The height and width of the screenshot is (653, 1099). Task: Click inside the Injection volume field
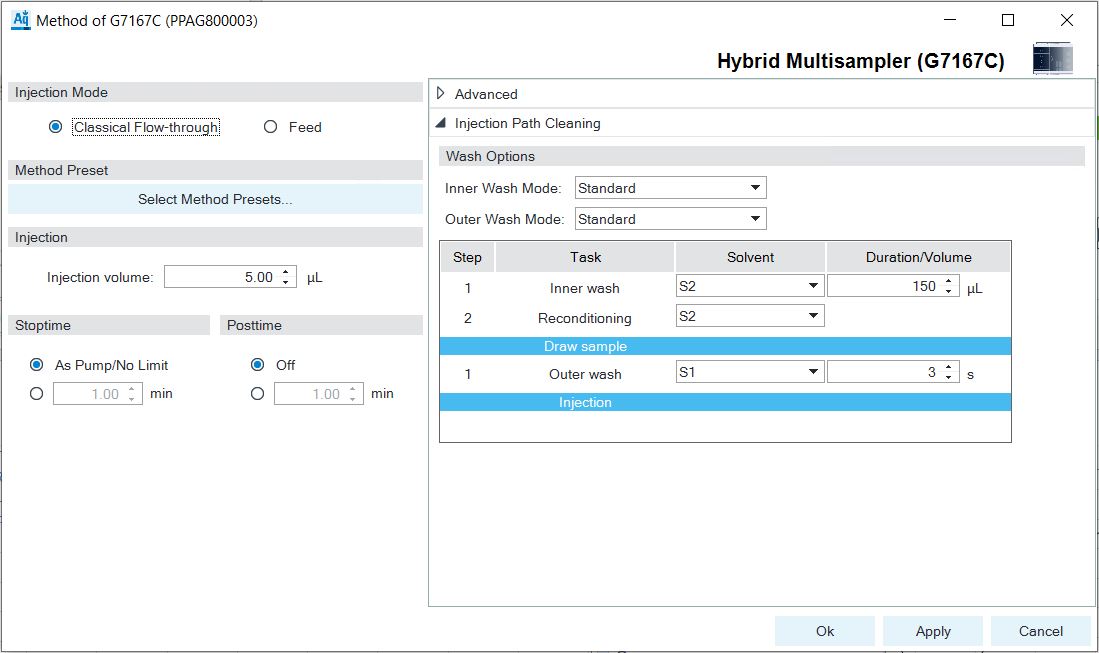220,277
